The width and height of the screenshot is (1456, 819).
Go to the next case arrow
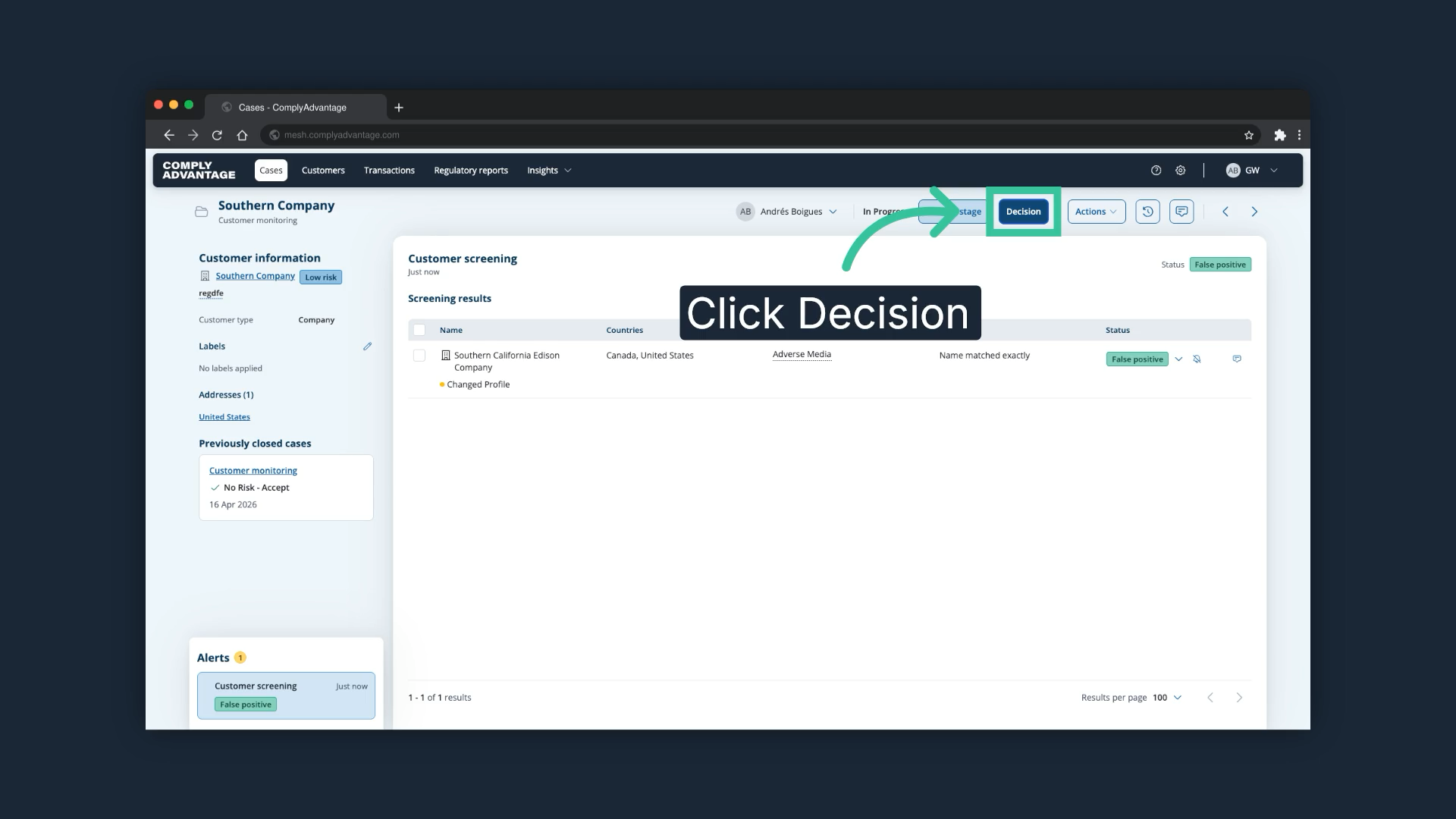[1254, 212]
